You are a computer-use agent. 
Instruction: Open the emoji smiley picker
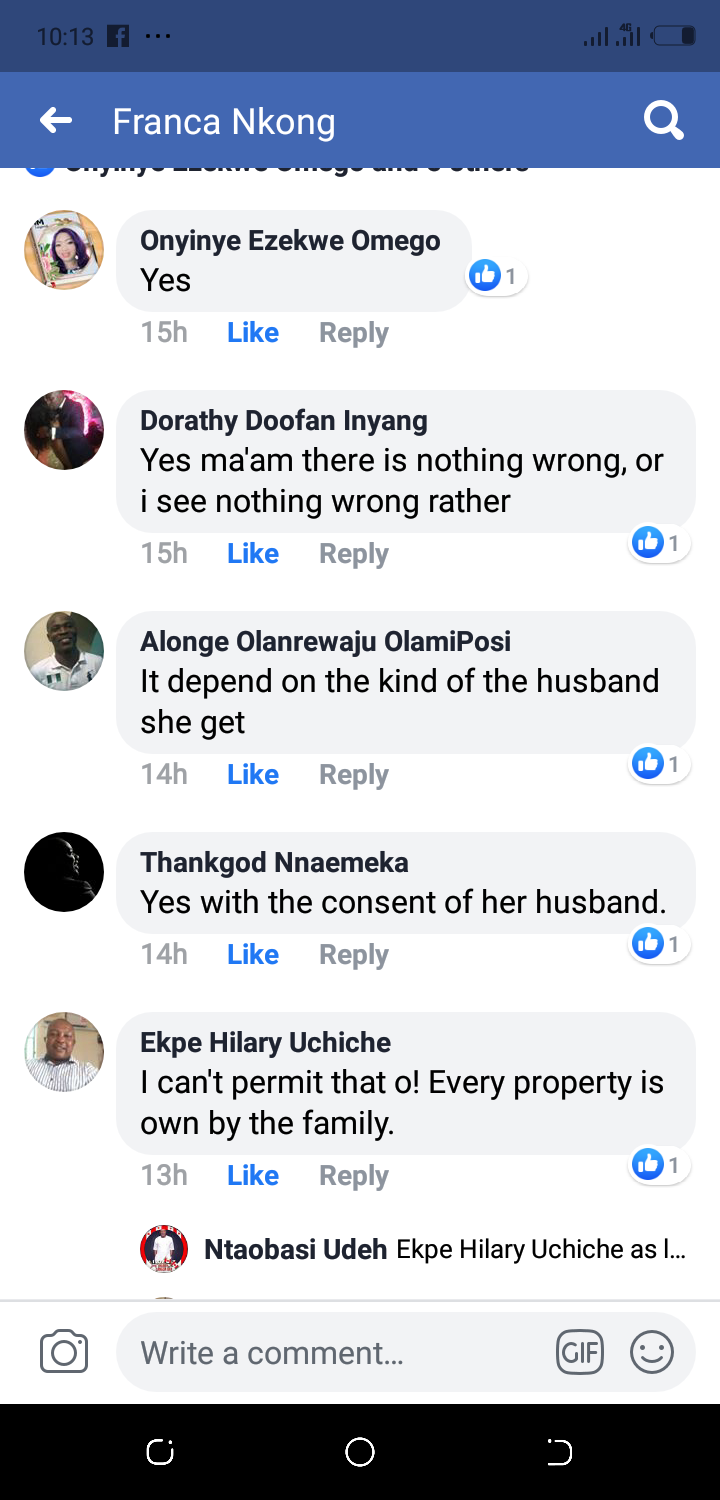pos(651,1353)
